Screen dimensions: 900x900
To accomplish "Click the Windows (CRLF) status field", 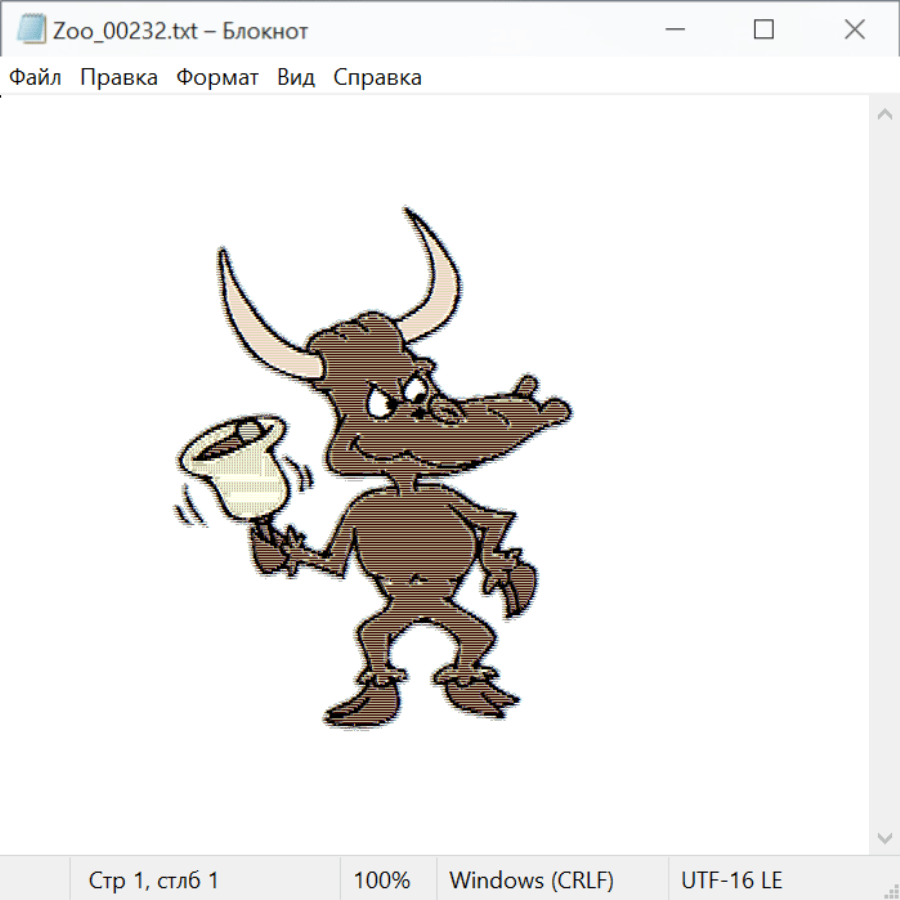I will pyautogui.click(x=531, y=880).
